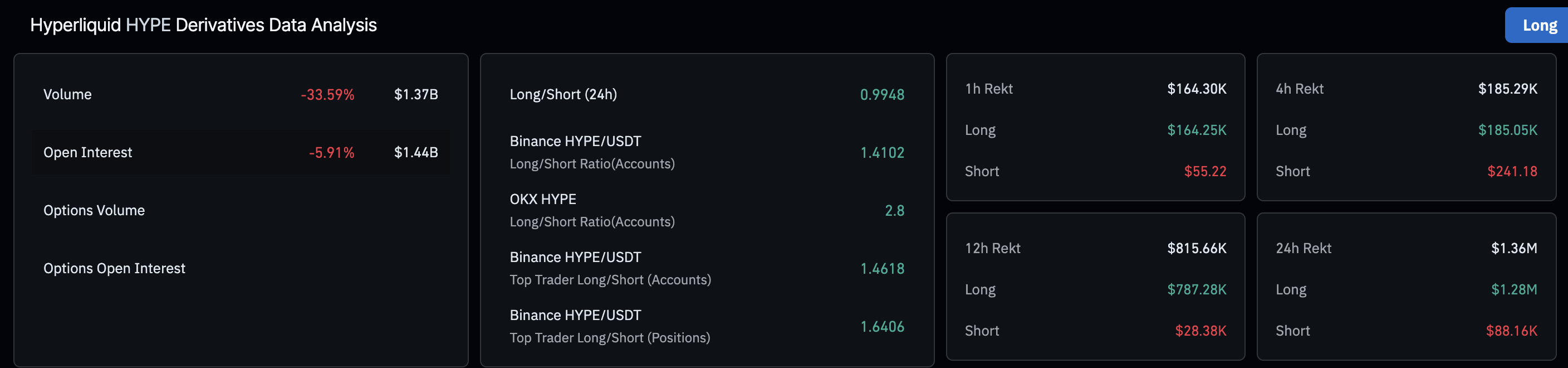Click the highlighted Open Interest row
The image size is (1568, 368).
(241, 152)
